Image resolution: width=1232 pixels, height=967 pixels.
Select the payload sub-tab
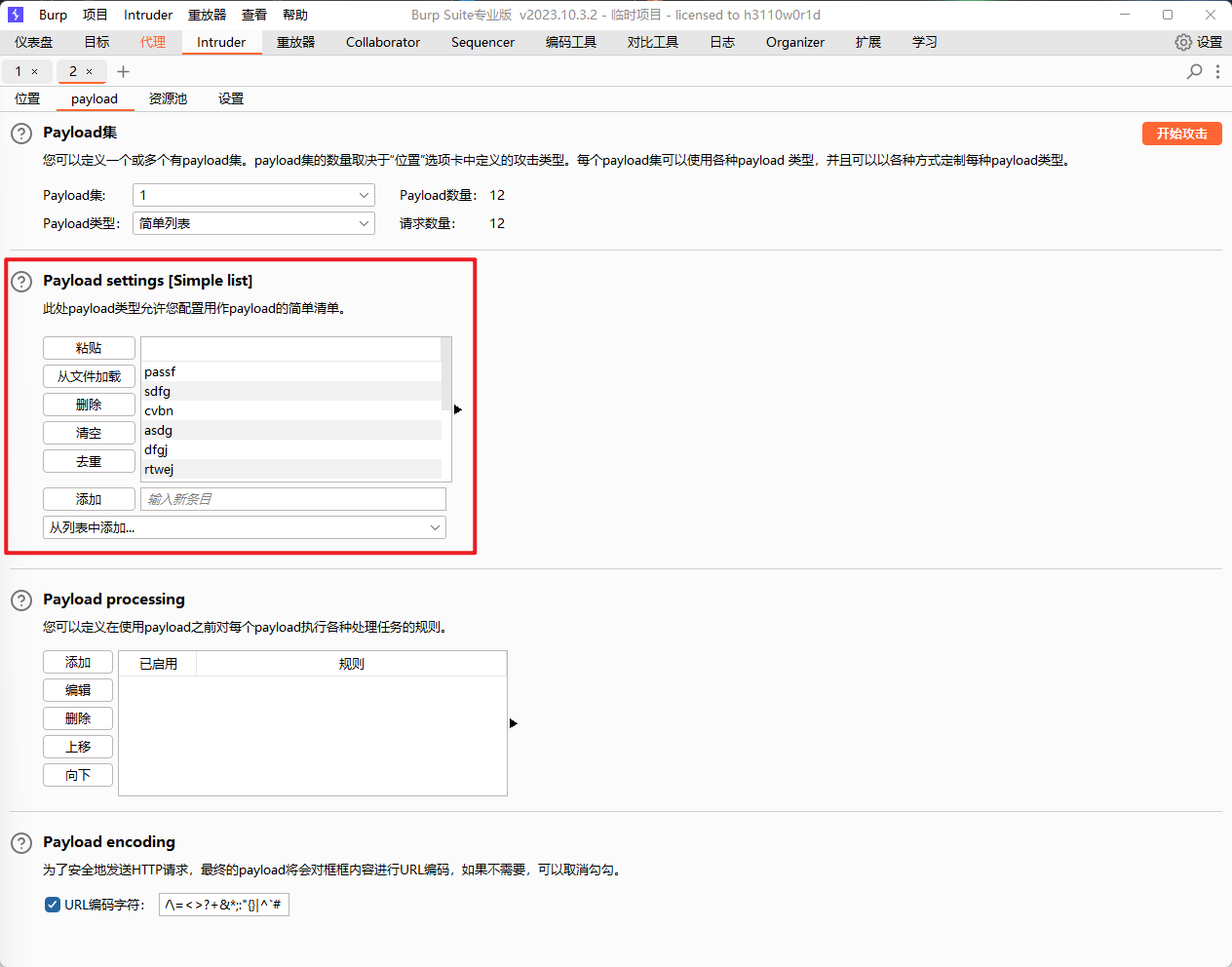[x=95, y=98]
